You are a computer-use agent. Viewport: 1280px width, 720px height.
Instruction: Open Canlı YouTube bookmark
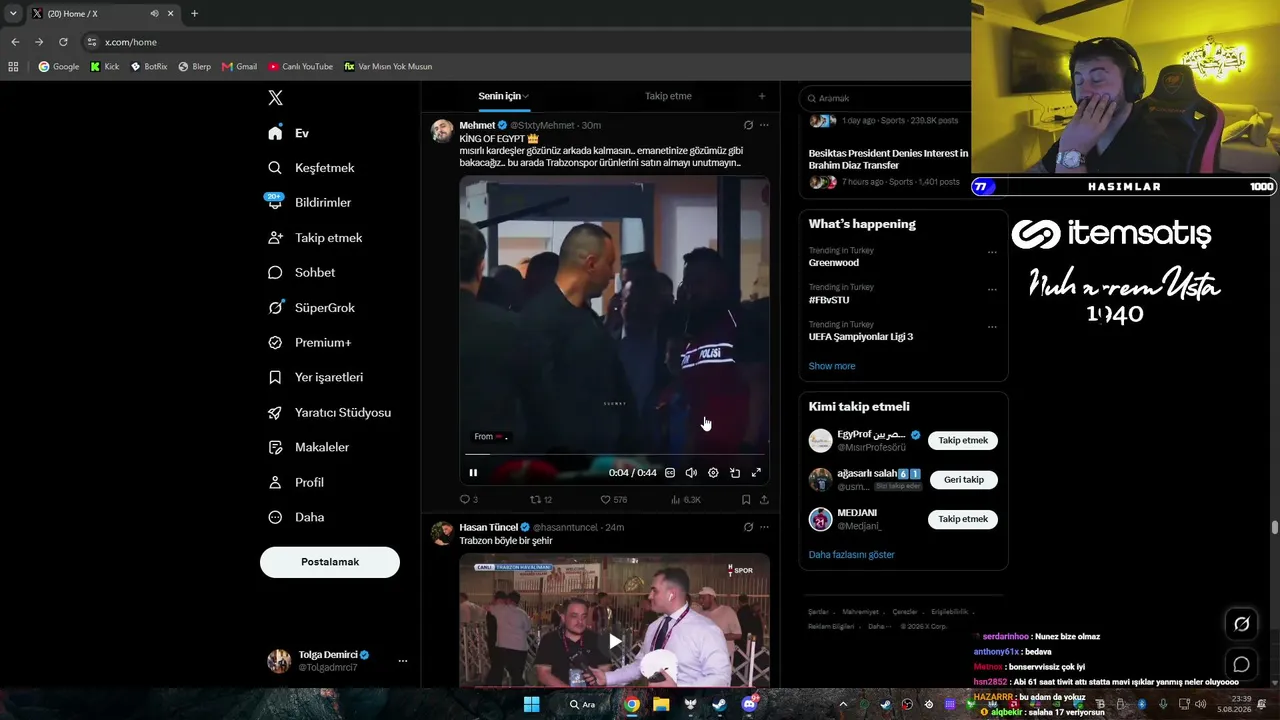point(300,67)
